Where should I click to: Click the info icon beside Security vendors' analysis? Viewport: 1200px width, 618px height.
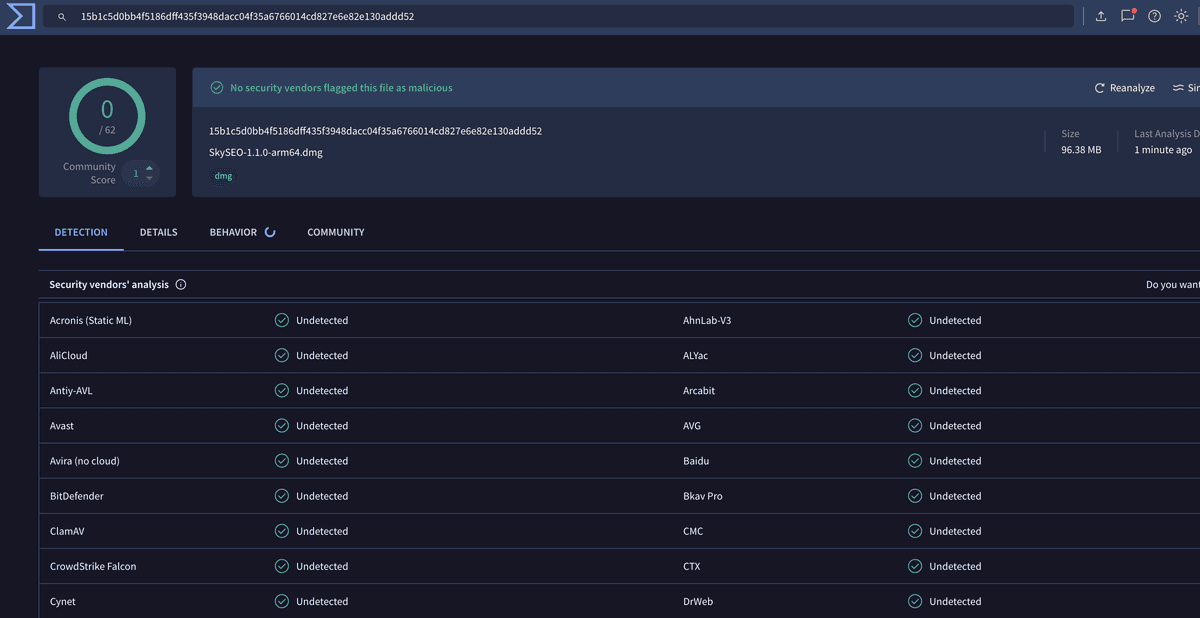click(181, 284)
